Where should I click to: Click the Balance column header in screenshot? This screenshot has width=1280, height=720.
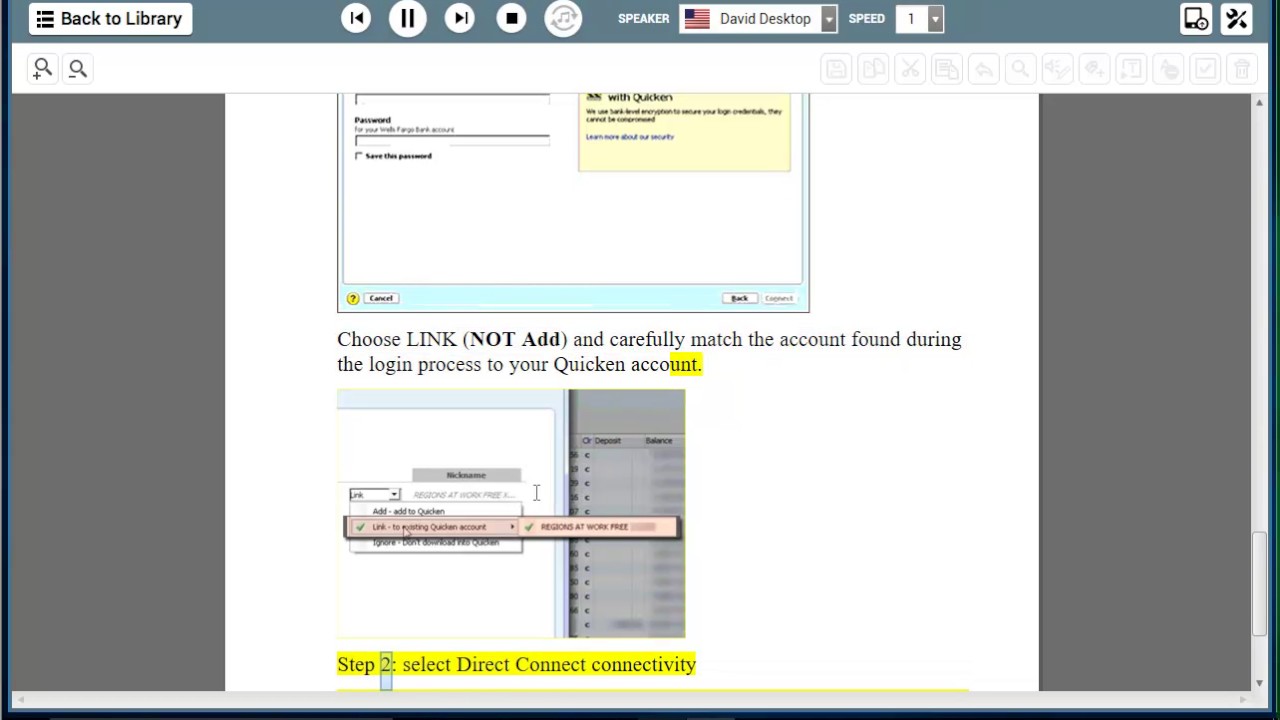pyautogui.click(x=658, y=441)
